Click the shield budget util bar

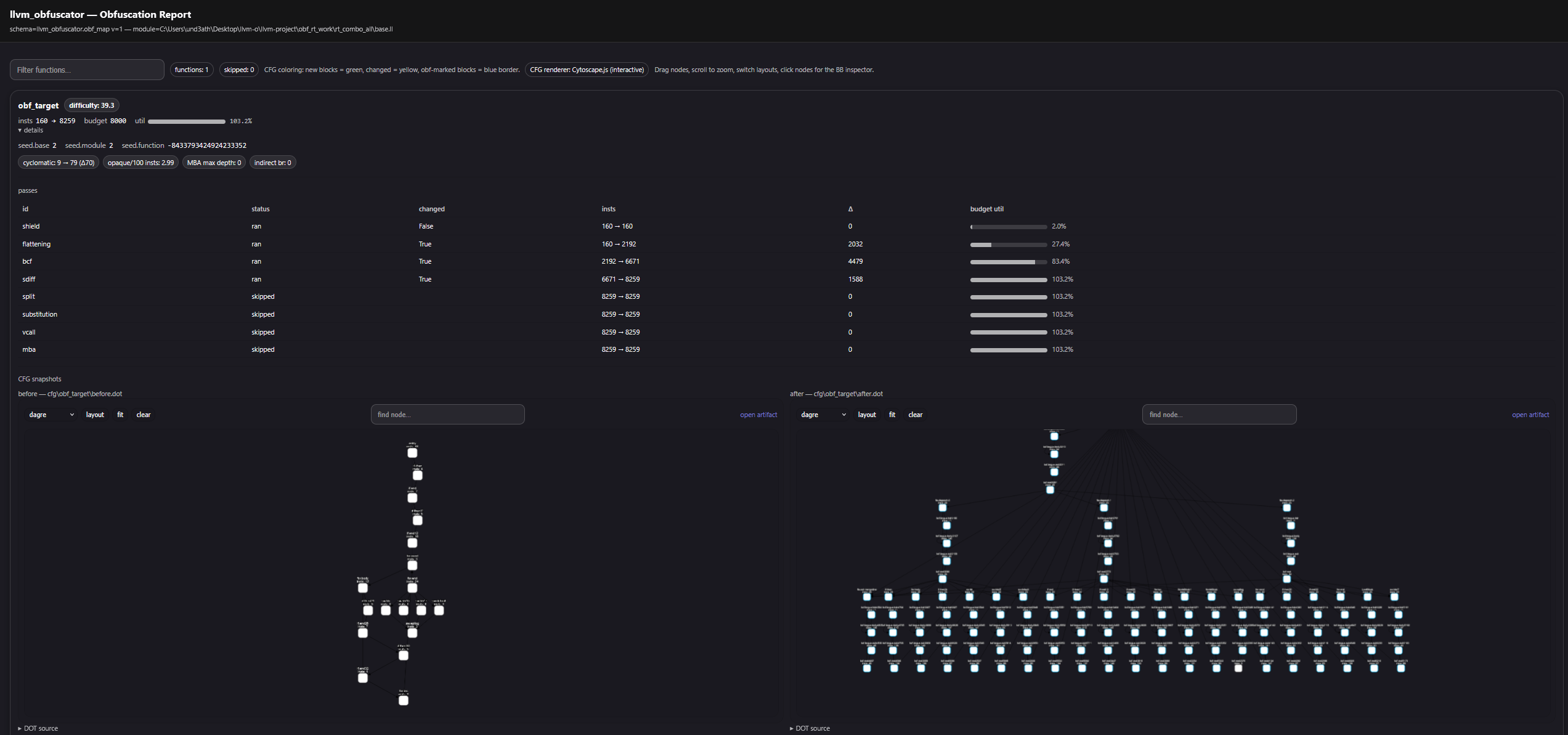(1009, 227)
